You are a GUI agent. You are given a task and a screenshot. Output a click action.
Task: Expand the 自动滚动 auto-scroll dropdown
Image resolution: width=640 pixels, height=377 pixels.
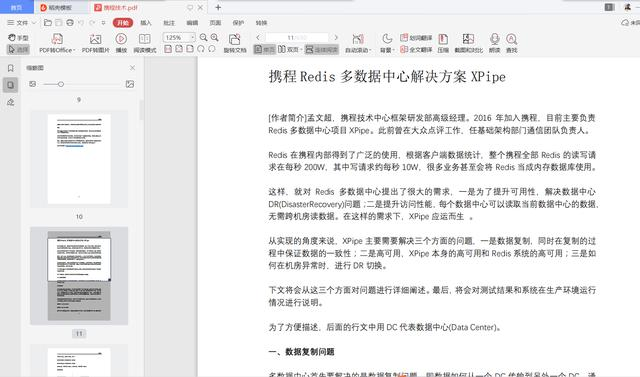[x=358, y=43]
